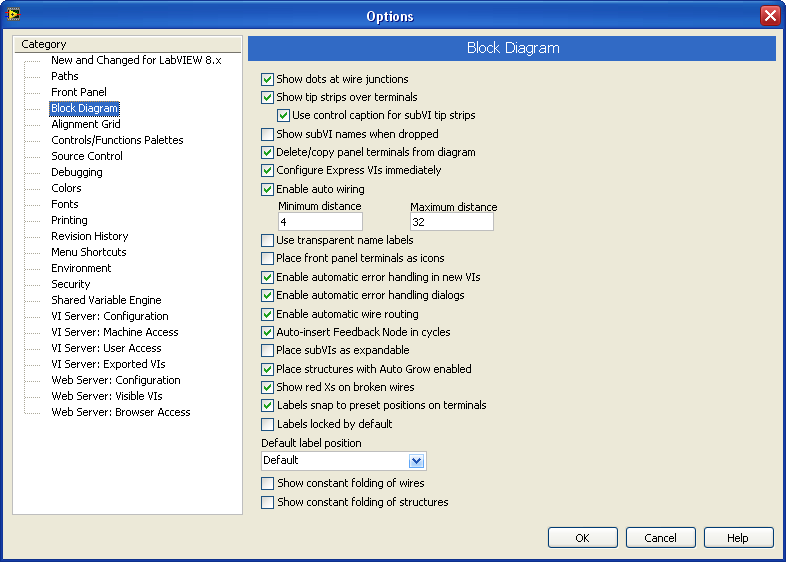Viewport: 786px width, 562px height.
Task: Open the Security category
Action: coord(71,284)
